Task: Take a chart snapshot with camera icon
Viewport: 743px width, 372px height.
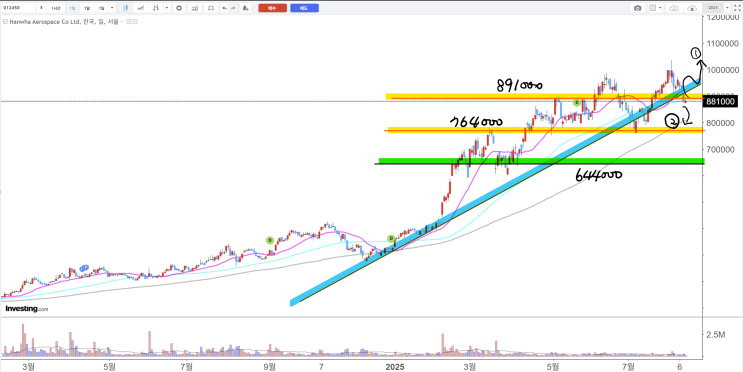Action: 637,8
